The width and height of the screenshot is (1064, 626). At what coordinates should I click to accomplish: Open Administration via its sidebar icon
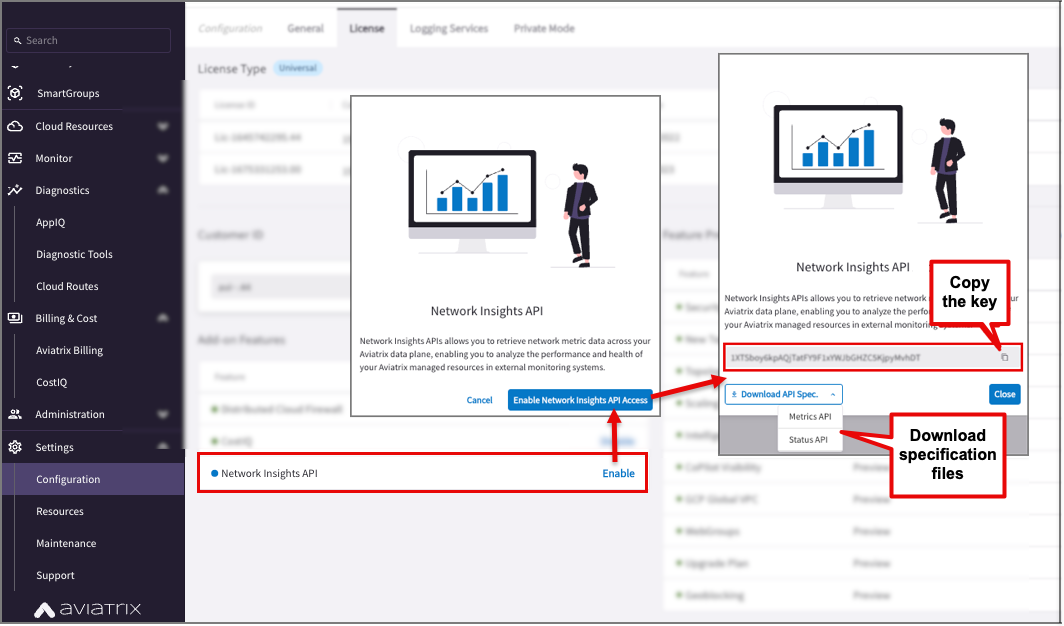tap(14, 414)
